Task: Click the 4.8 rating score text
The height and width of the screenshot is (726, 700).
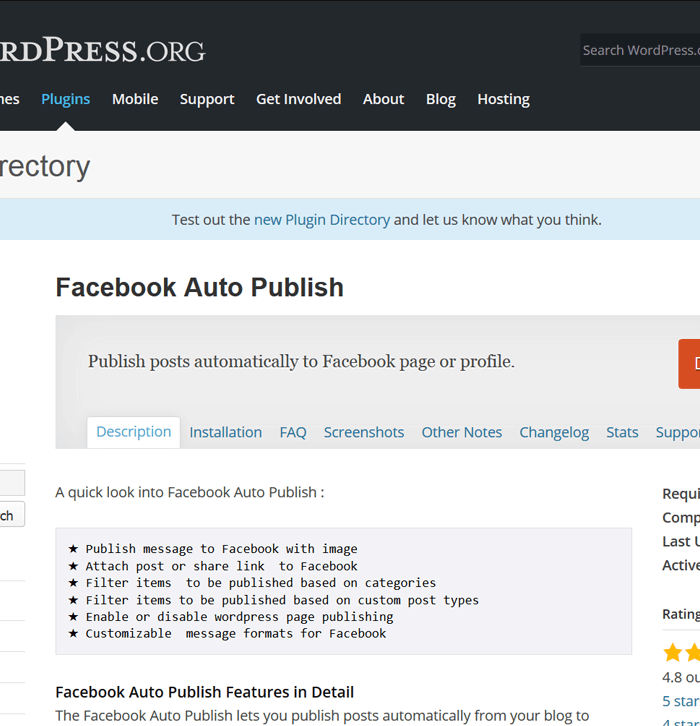Action: [x=681, y=677]
